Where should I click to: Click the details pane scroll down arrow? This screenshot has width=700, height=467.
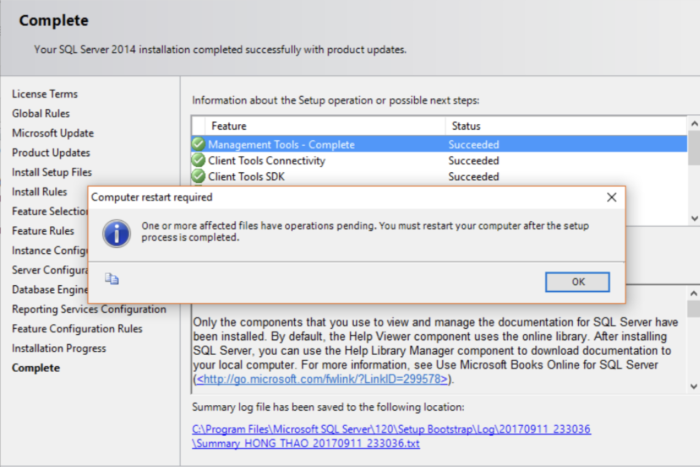693,387
